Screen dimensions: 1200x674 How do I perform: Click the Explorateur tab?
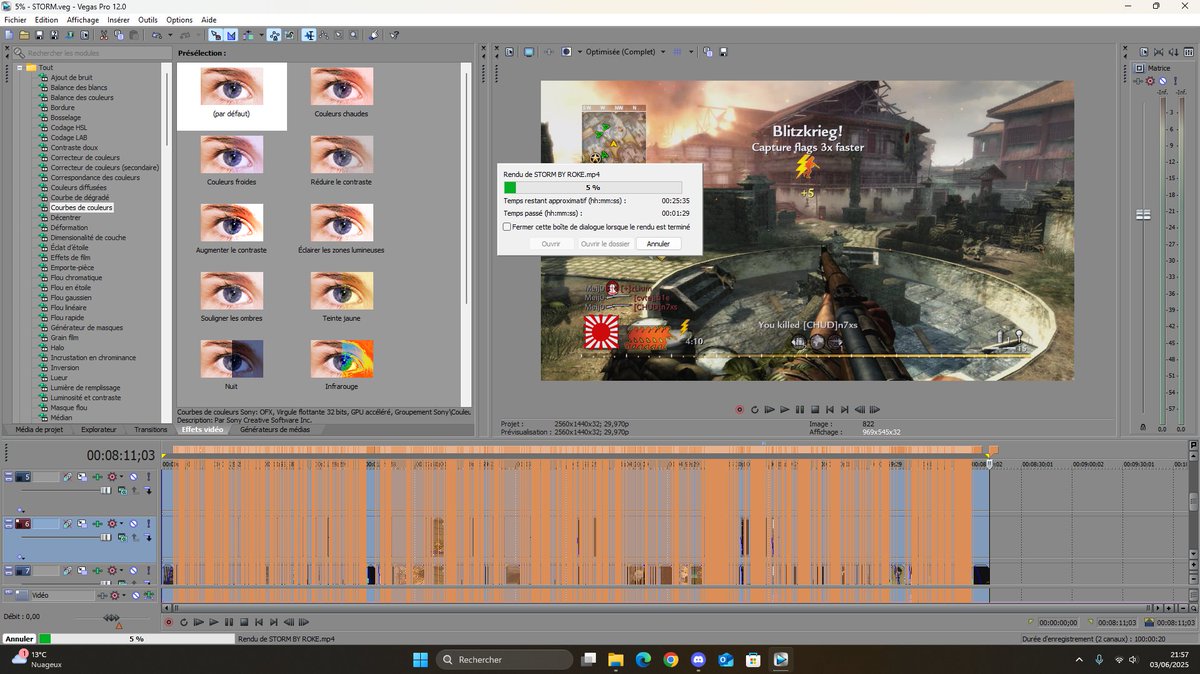(98, 429)
